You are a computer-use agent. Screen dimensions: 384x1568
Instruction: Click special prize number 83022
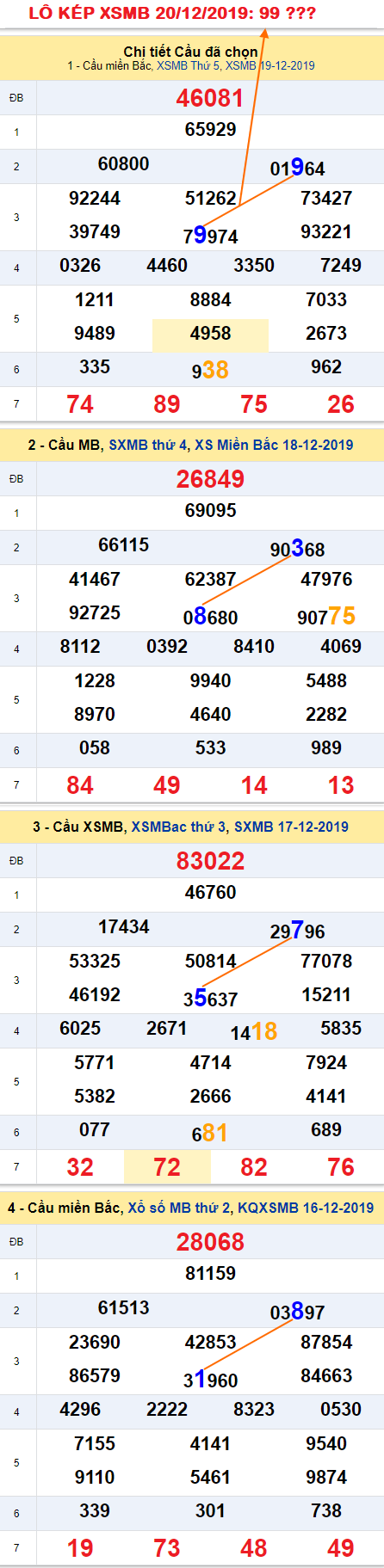[x=210, y=861]
